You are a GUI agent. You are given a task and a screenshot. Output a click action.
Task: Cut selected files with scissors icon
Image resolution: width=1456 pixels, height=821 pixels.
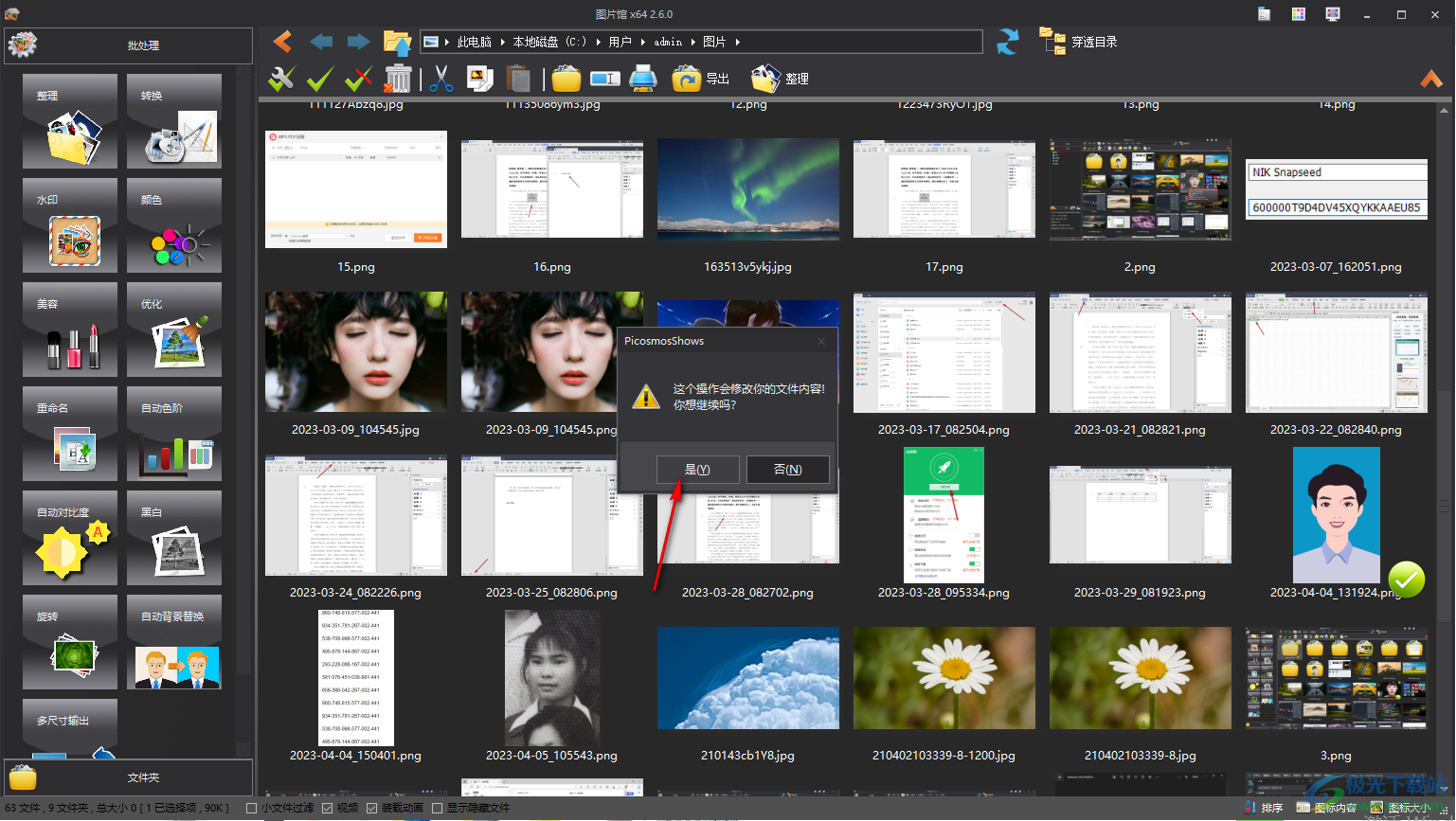[x=440, y=79]
